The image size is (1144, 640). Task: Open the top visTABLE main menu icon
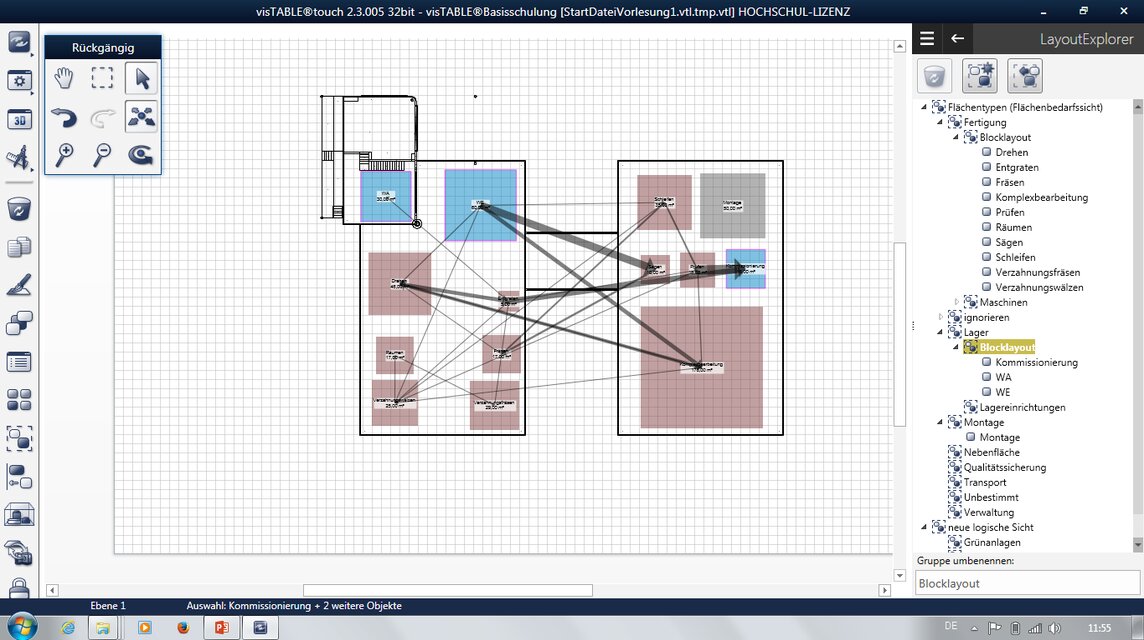[19, 42]
